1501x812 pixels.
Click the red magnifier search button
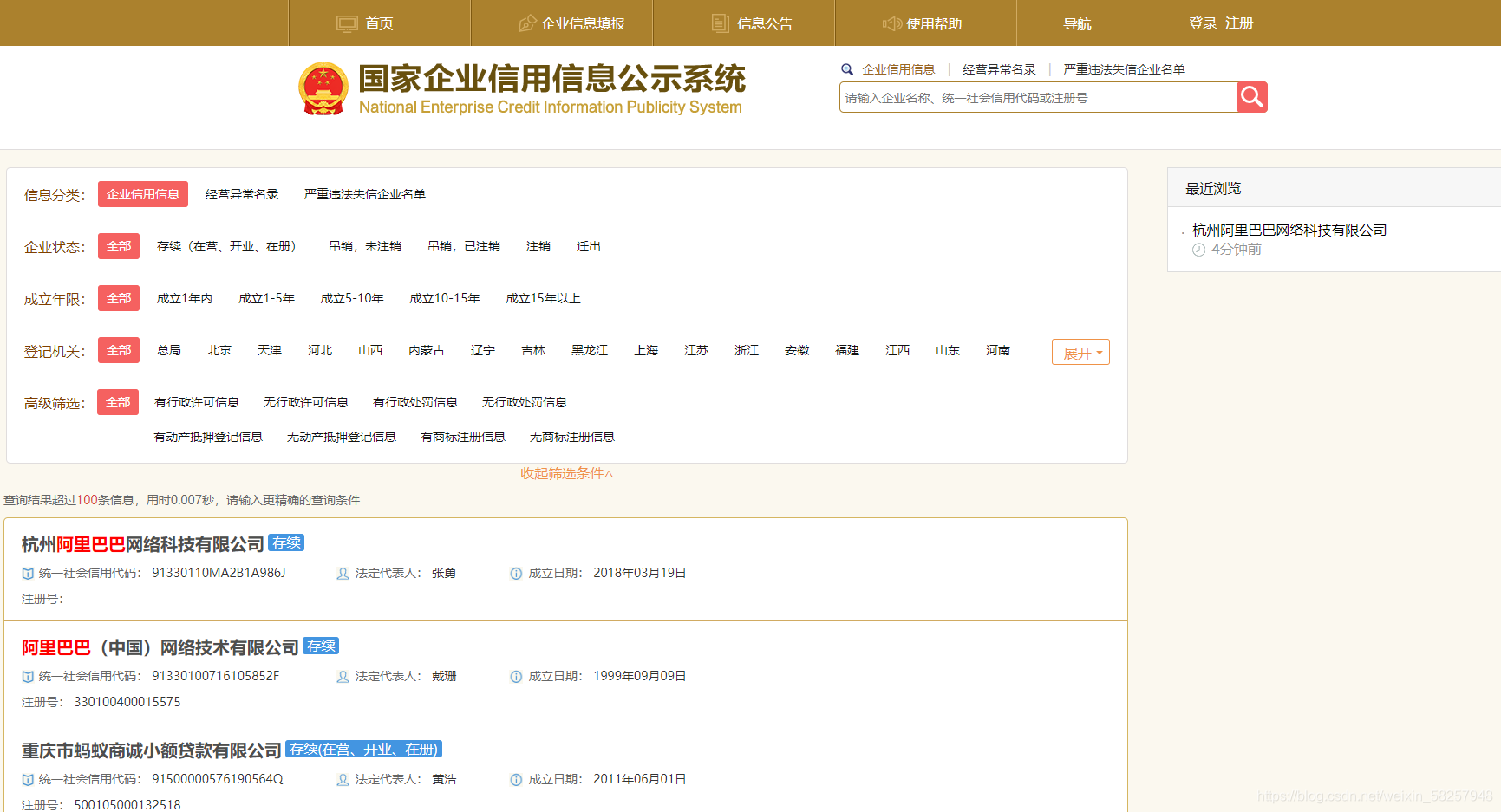pyautogui.click(x=1251, y=96)
